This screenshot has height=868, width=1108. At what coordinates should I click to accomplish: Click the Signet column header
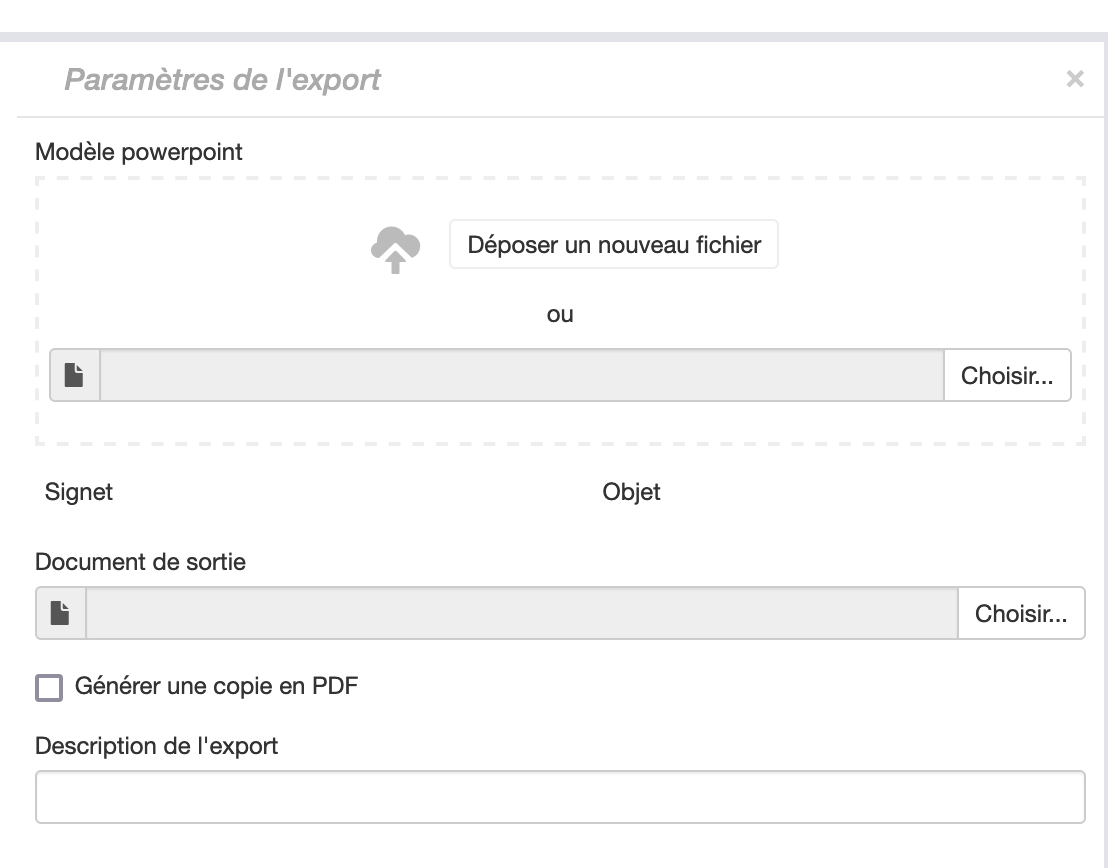click(79, 492)
